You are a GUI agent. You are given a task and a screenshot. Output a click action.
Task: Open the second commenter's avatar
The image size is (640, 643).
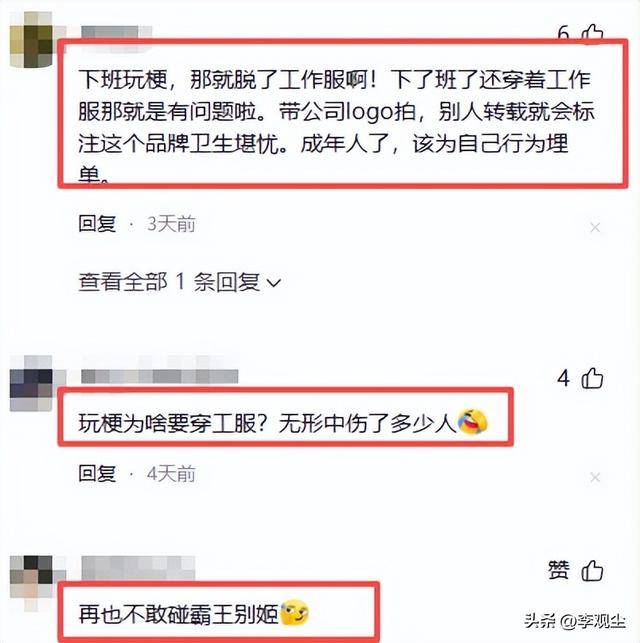tap(32, 383)
